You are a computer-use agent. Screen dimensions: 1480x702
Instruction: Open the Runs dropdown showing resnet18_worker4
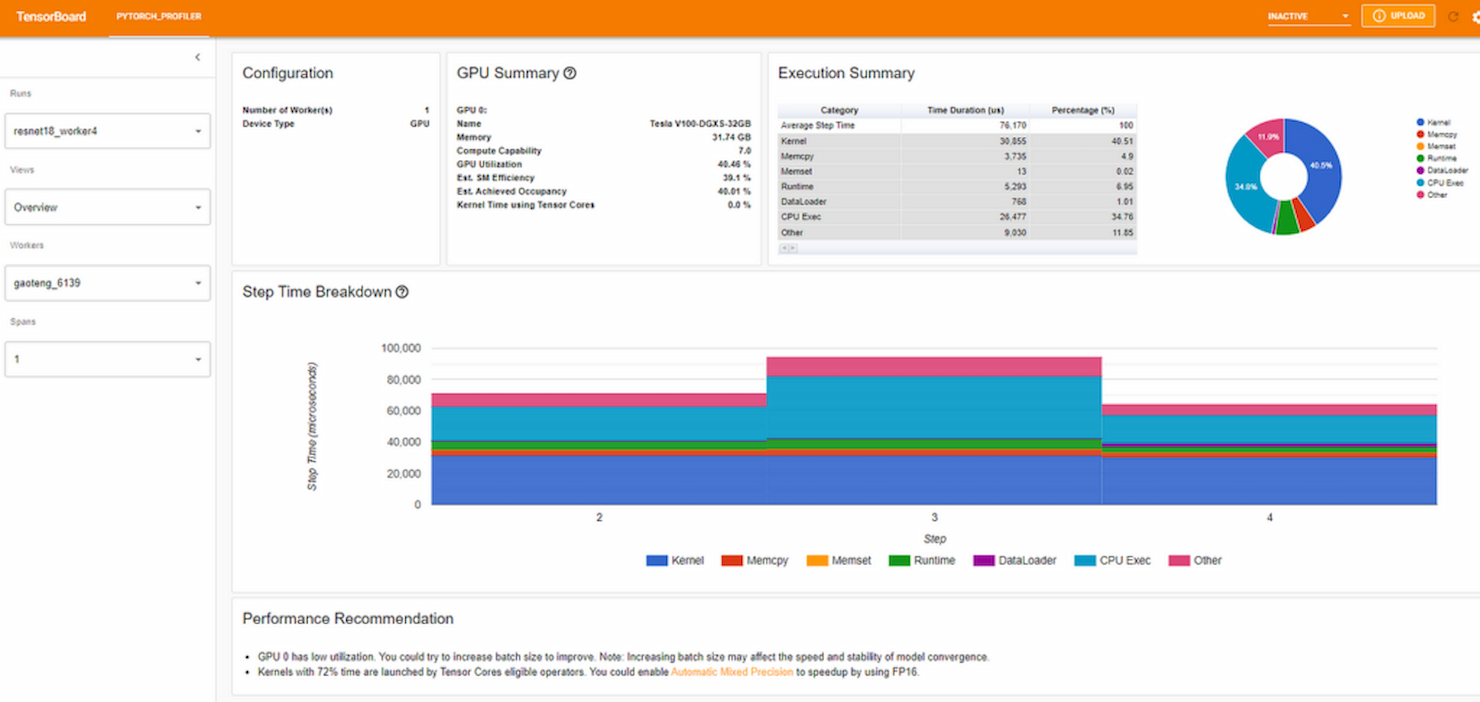(107, 130)
